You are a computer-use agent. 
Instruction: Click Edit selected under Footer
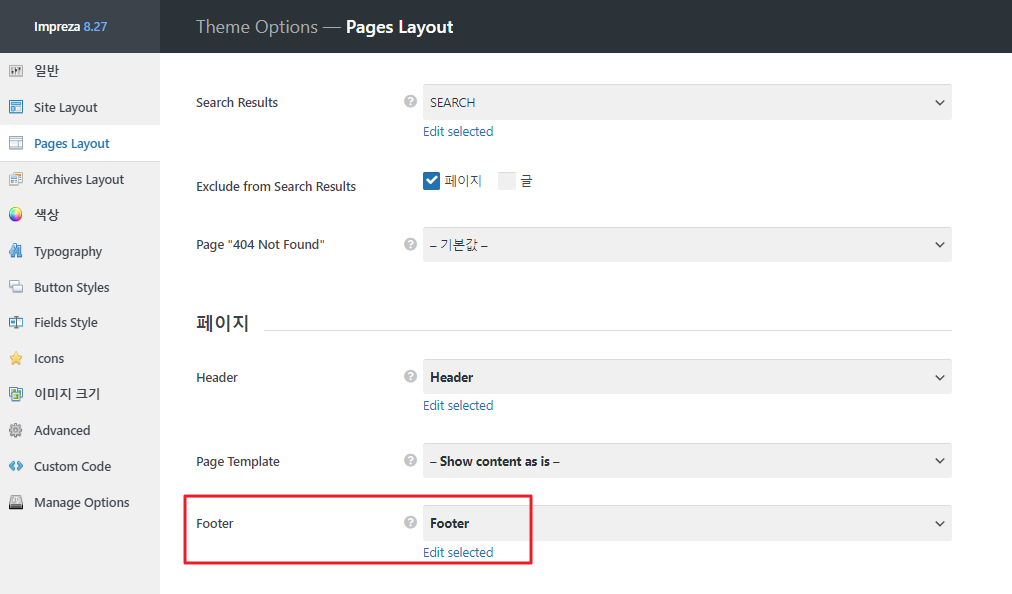click(x=458, y=552)
